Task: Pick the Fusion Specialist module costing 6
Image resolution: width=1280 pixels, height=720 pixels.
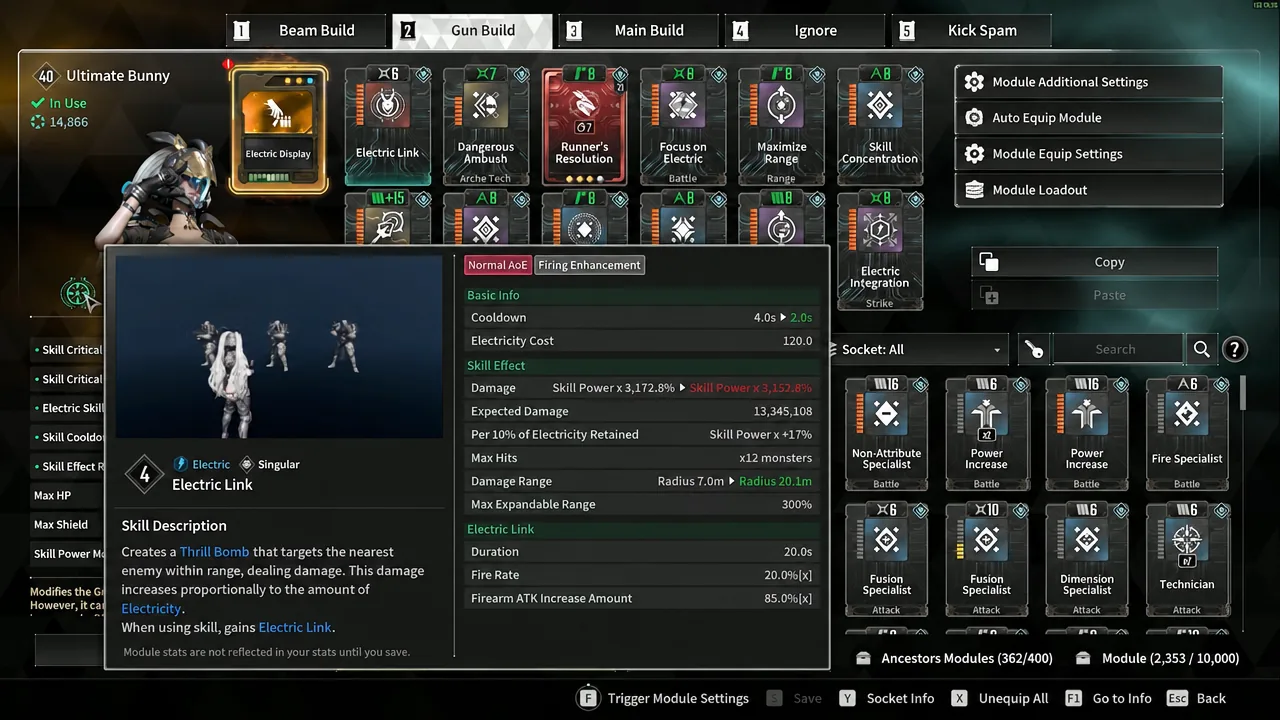Action: point(886,560)
